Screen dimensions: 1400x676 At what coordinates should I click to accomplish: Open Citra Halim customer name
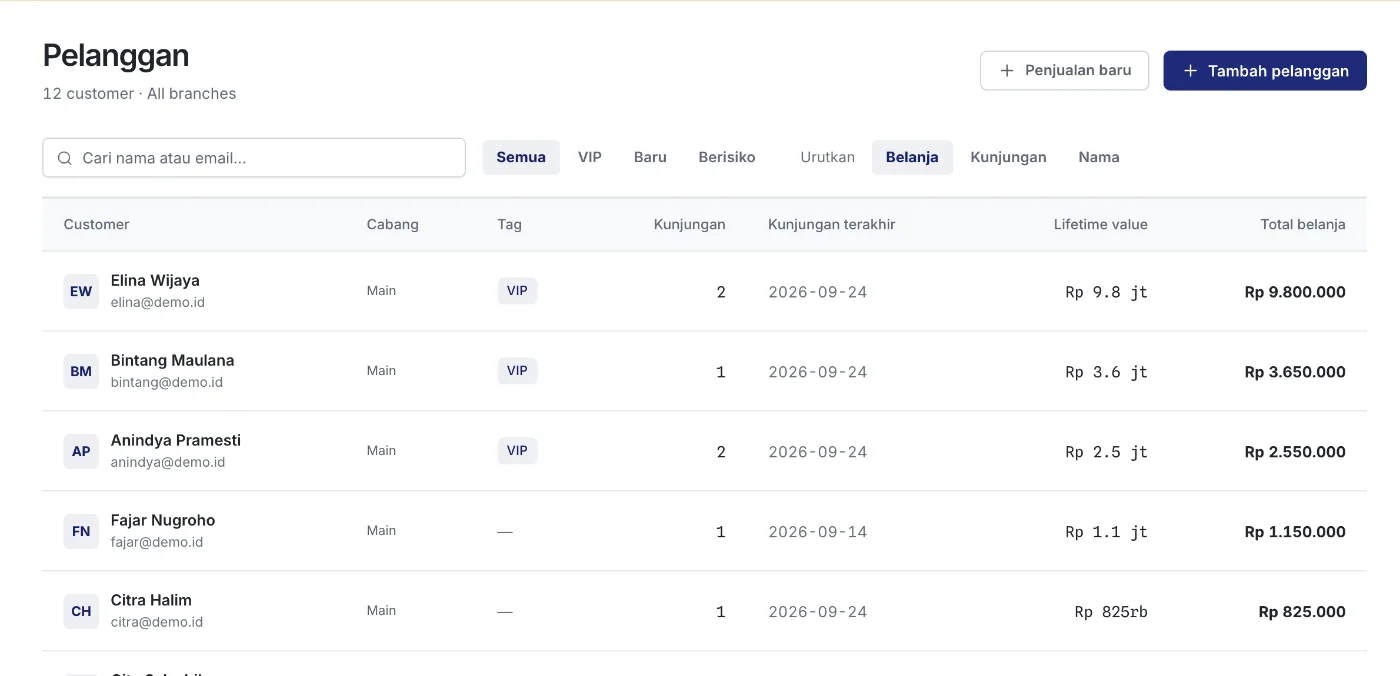tap(151, 600)
